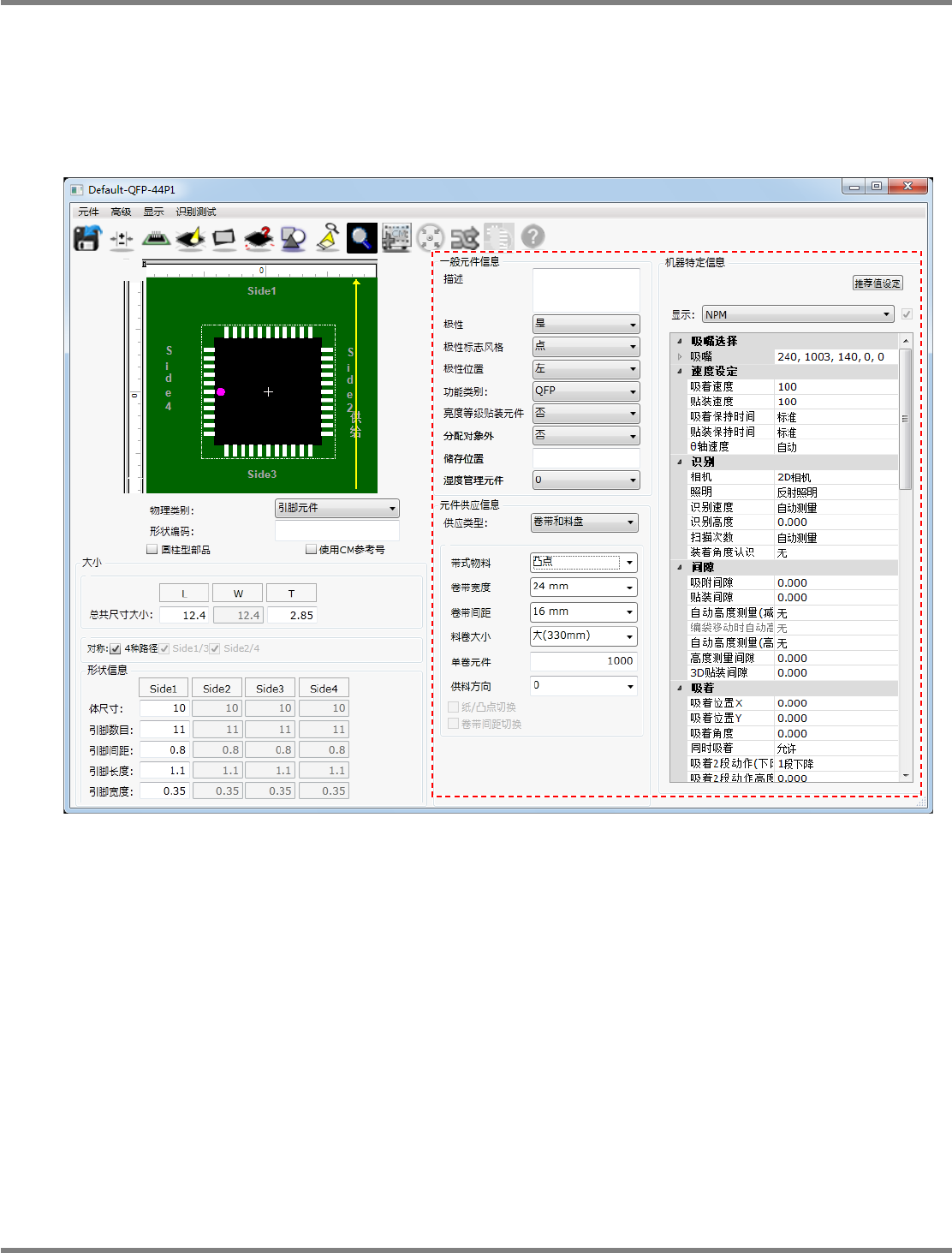Open the 元件 menu
The height and width of the screenshot is (1253, 952).
coord(88,212)
